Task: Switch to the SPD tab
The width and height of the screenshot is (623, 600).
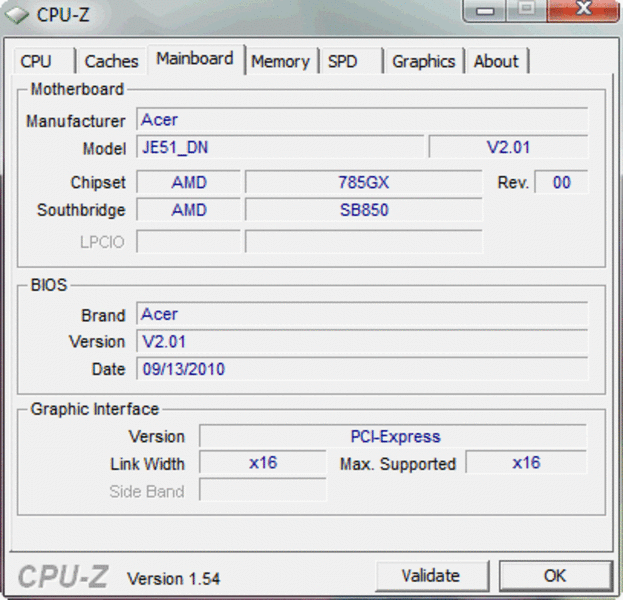Action: tap(352, 62)
